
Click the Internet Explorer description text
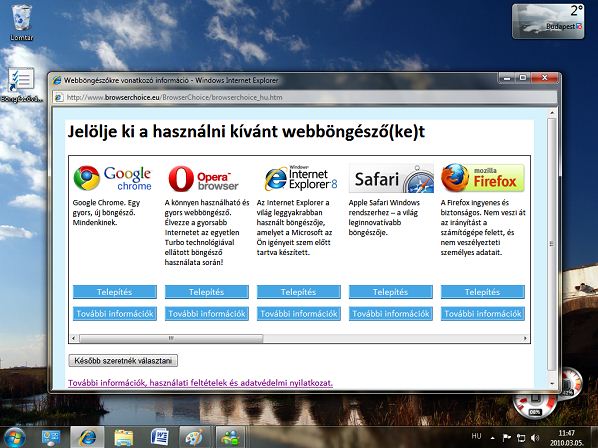pos(294,228)
